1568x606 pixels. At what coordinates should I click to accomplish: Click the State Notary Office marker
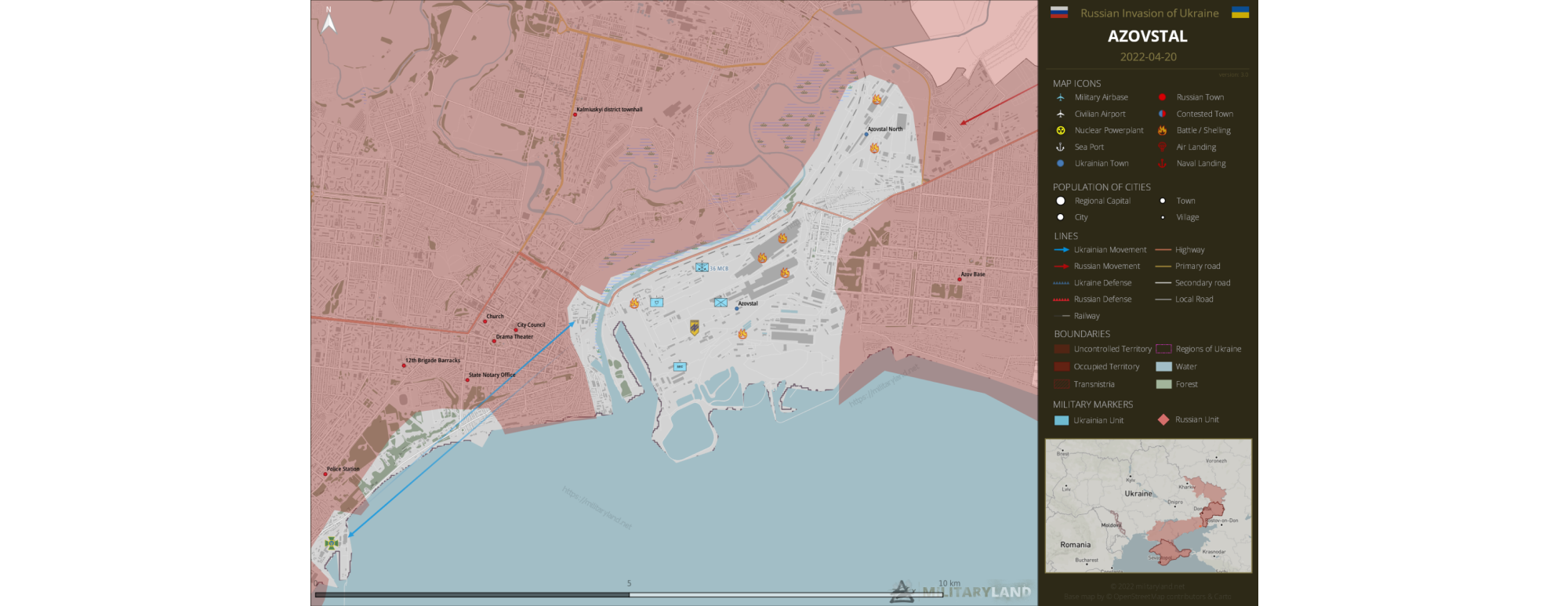coord(467,380)
